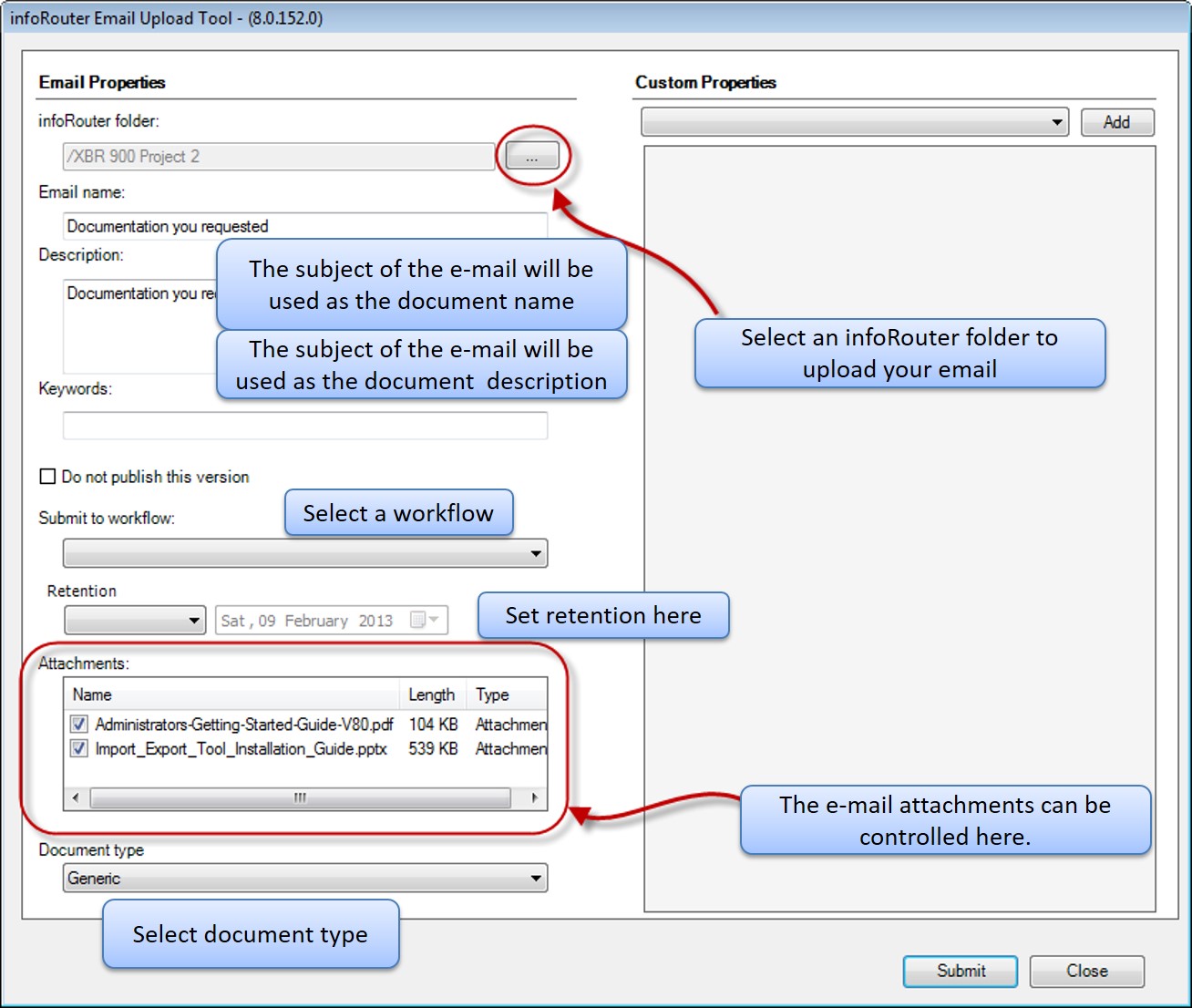Click attachments scrollbar left arrow
Screen dimensions: 1192x1008
coord(76,797)
